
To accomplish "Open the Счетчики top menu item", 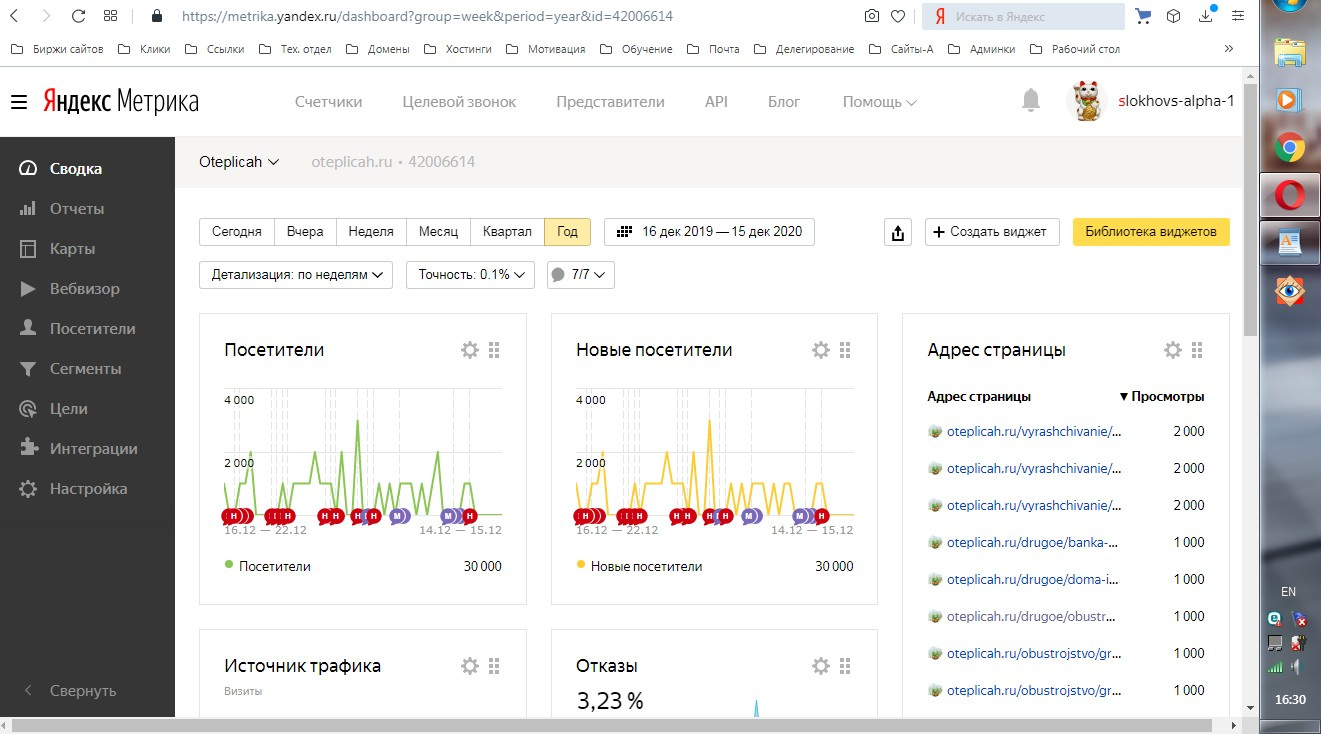I will (x=328, y=102).
